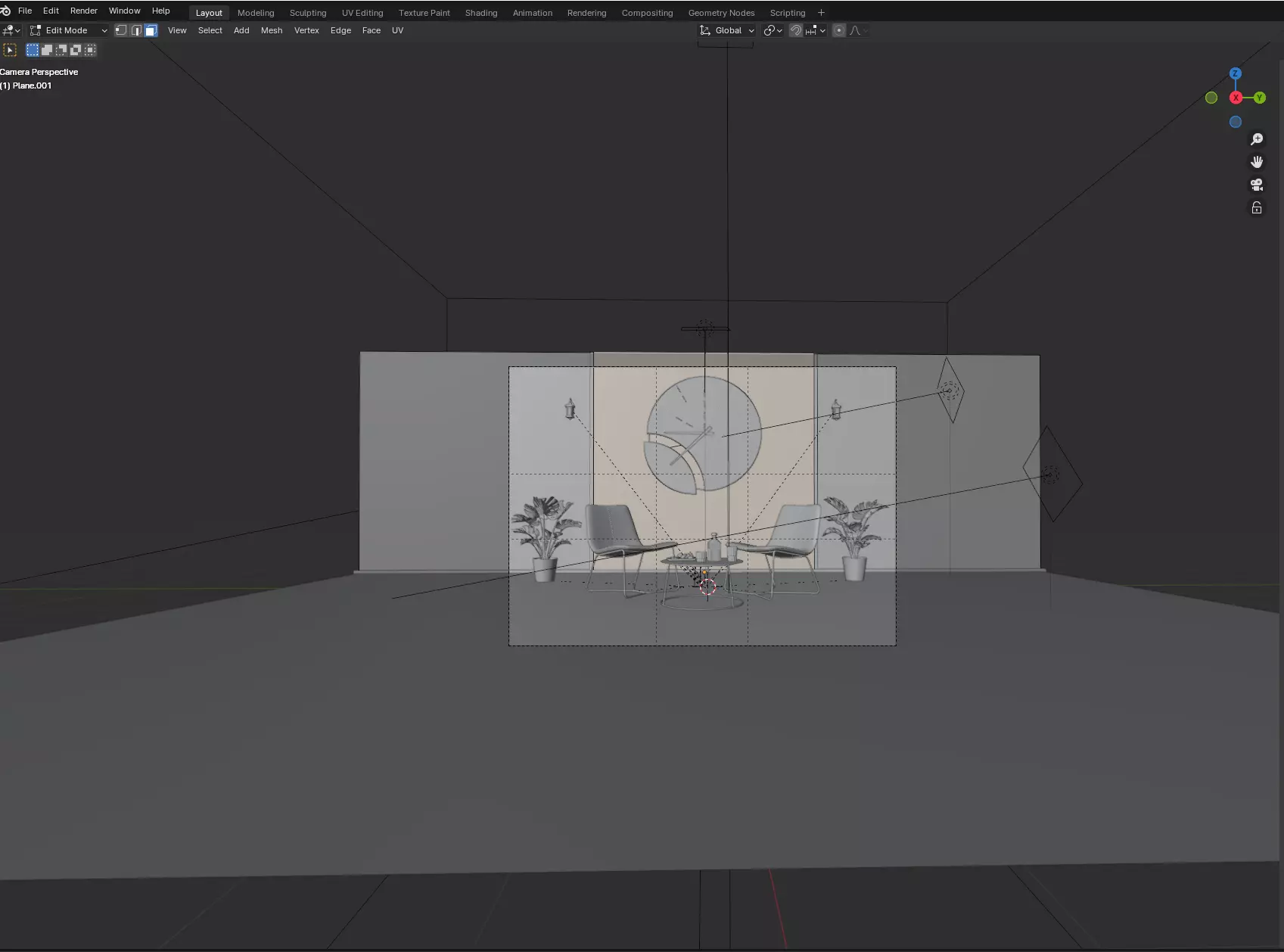Click the 3D cursor in the viewport
This screenshot has width=1284, height=952.
click(x=707, y=587)
